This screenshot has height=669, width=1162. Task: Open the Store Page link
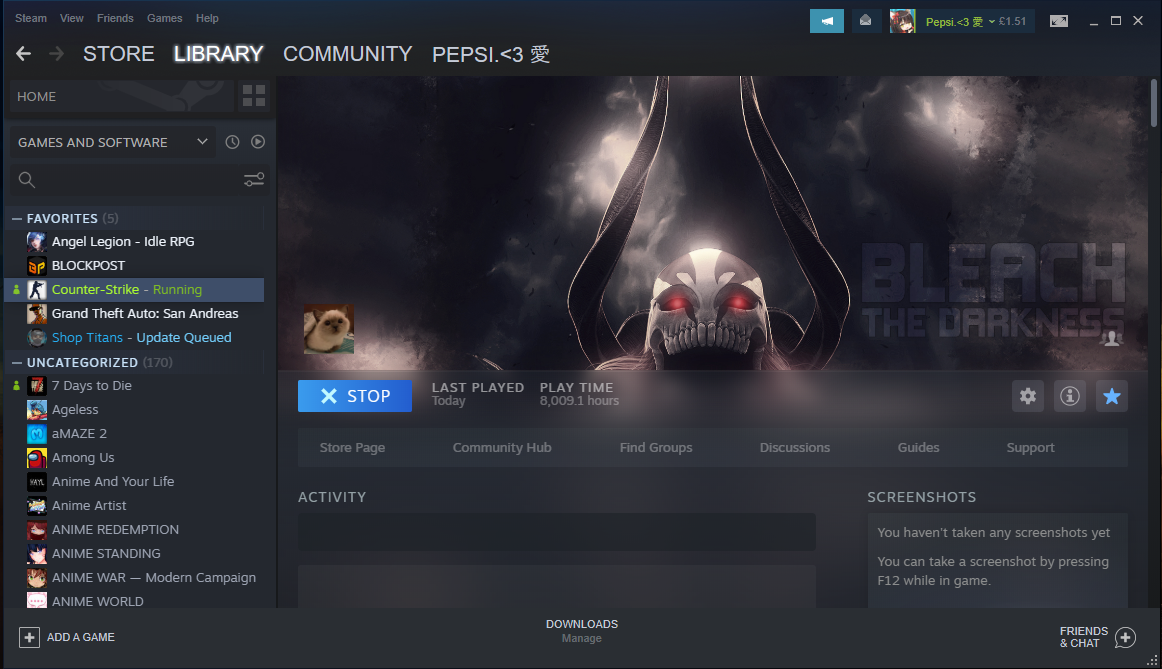coord(352,448)
